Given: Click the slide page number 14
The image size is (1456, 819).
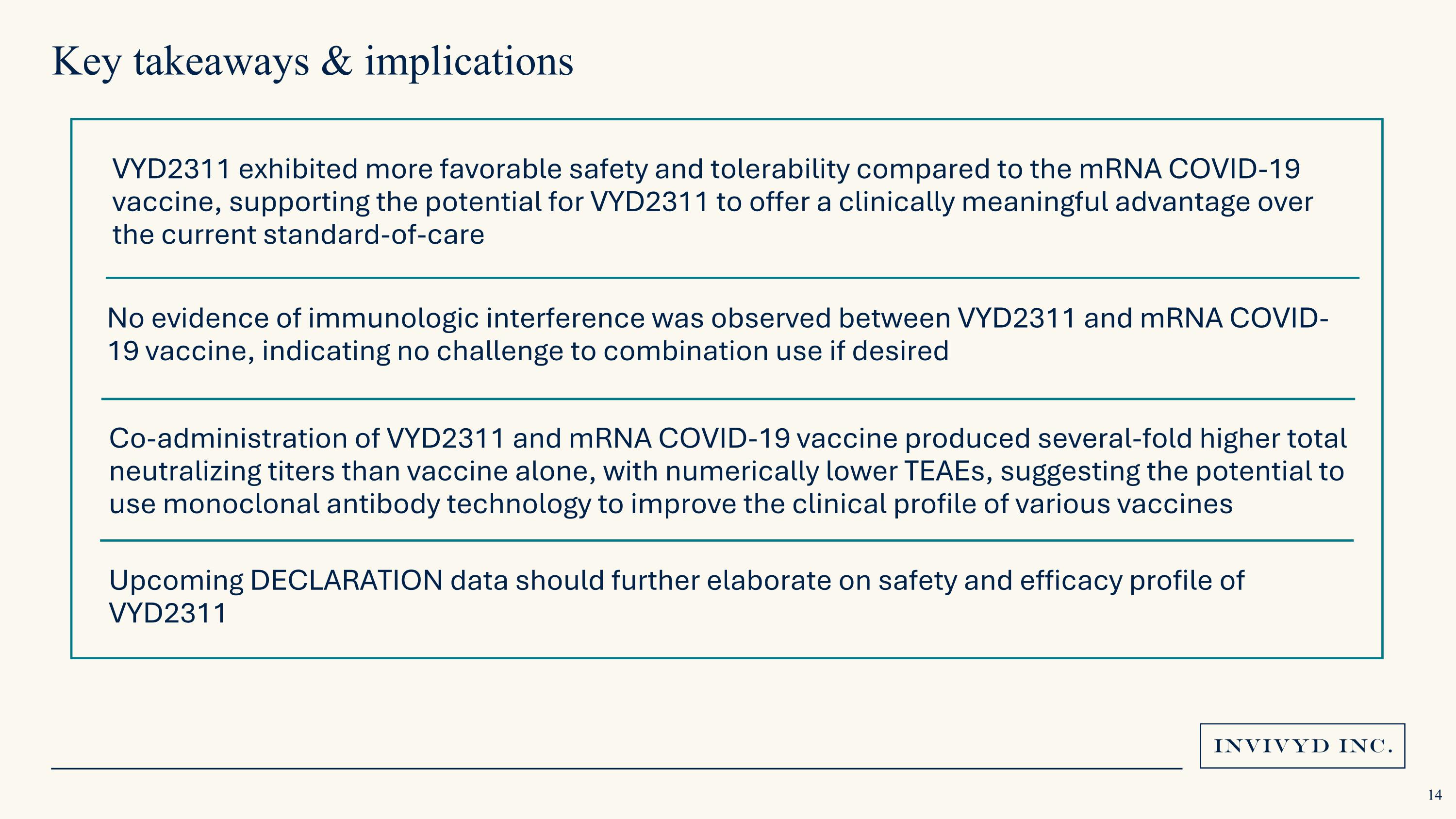Looking at the screenshot, I should (1435, 795).
